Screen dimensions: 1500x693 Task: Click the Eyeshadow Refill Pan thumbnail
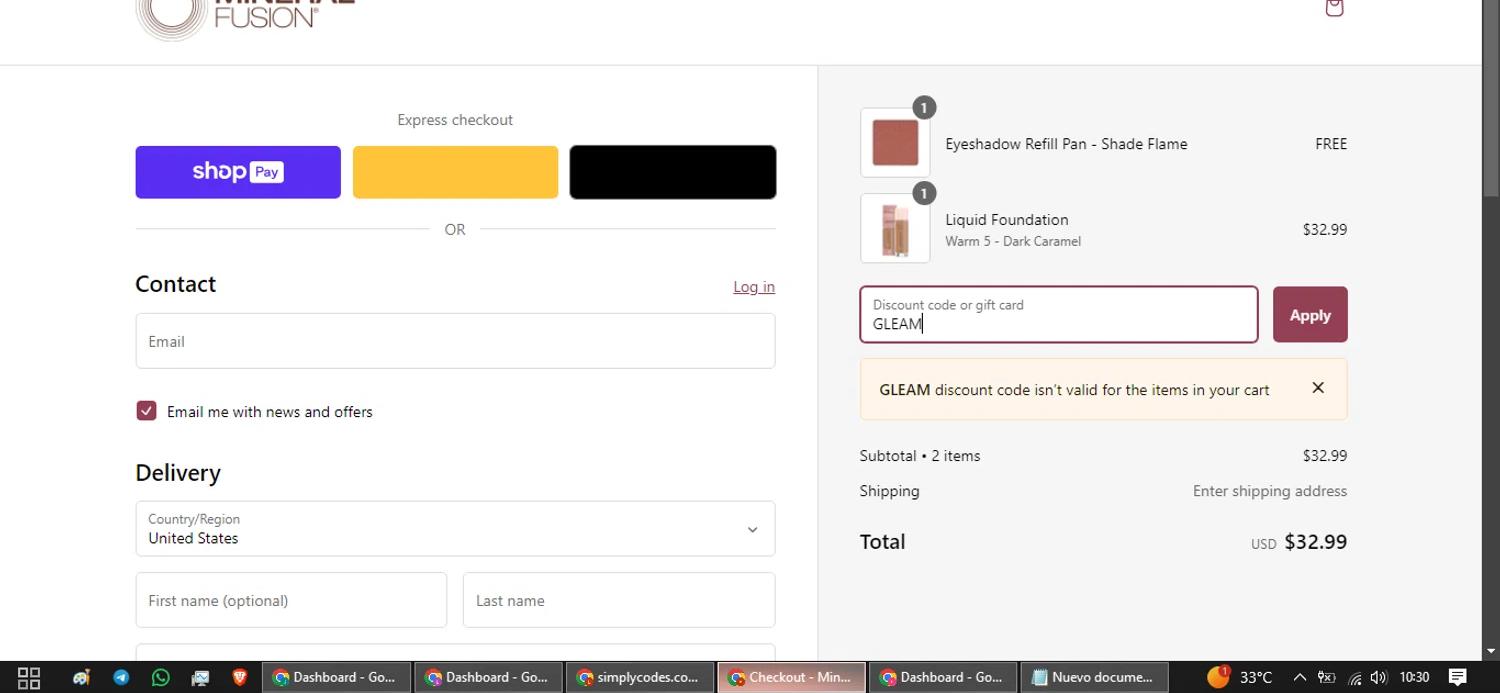[x=895, y=143]
